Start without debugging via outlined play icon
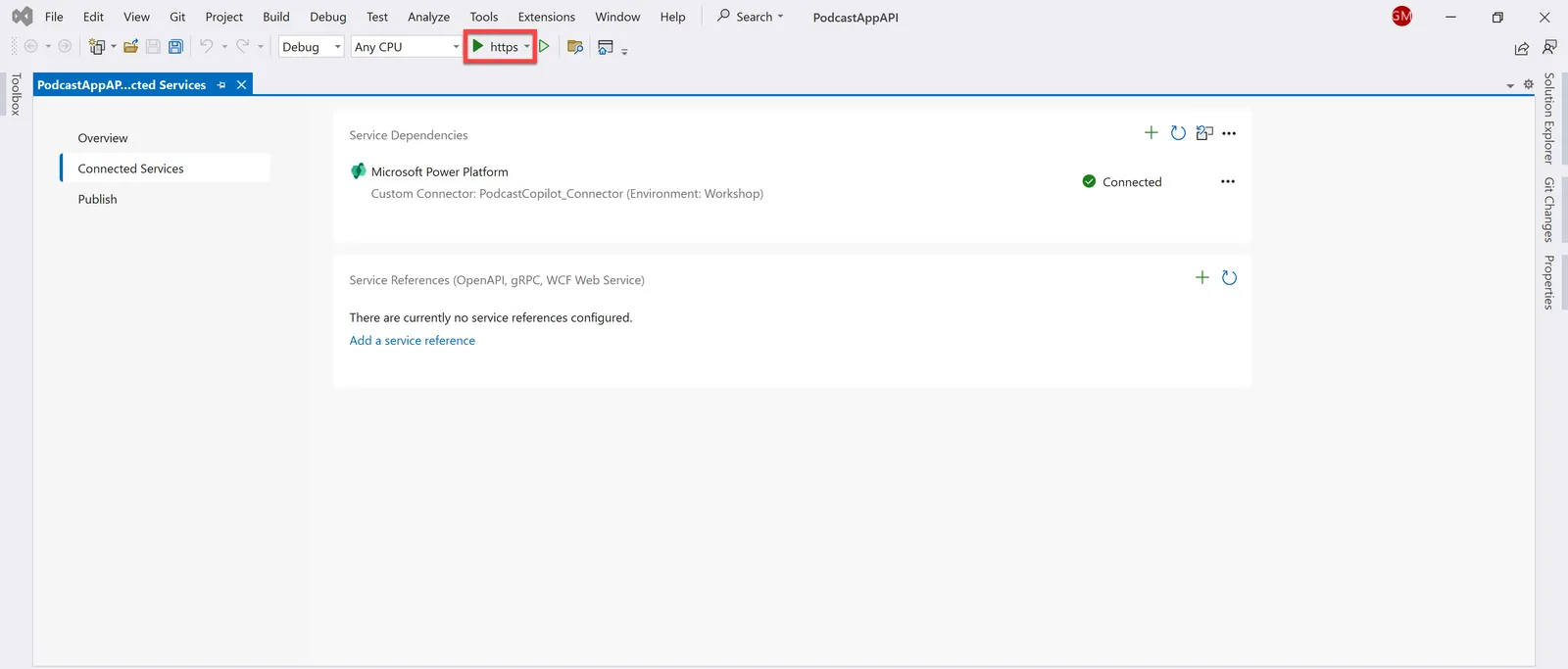 (544, 46)
